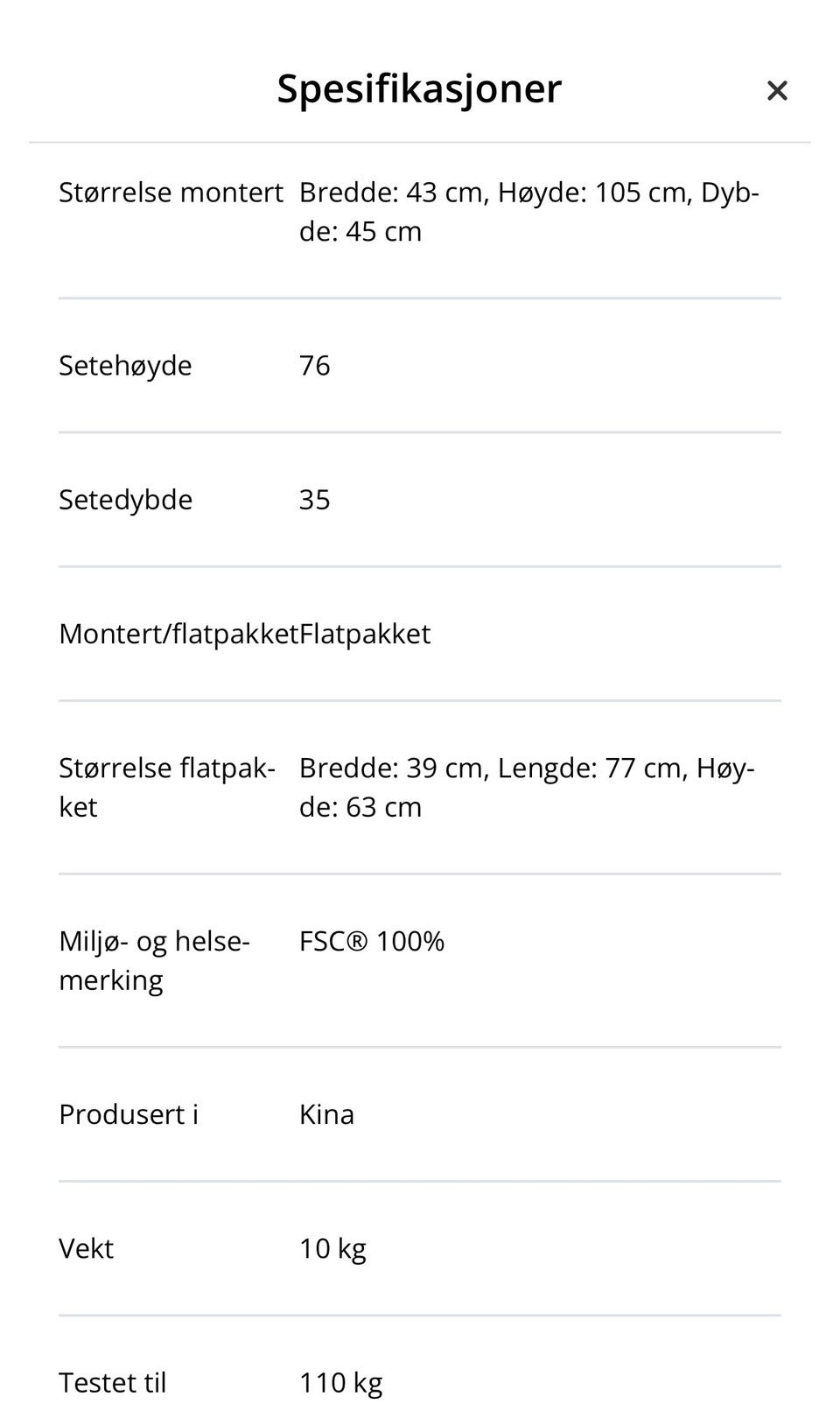Viewport: 840px width, 1404px height.
Task: Select the Montert/flatpakket label
Action: pos(178,634)
